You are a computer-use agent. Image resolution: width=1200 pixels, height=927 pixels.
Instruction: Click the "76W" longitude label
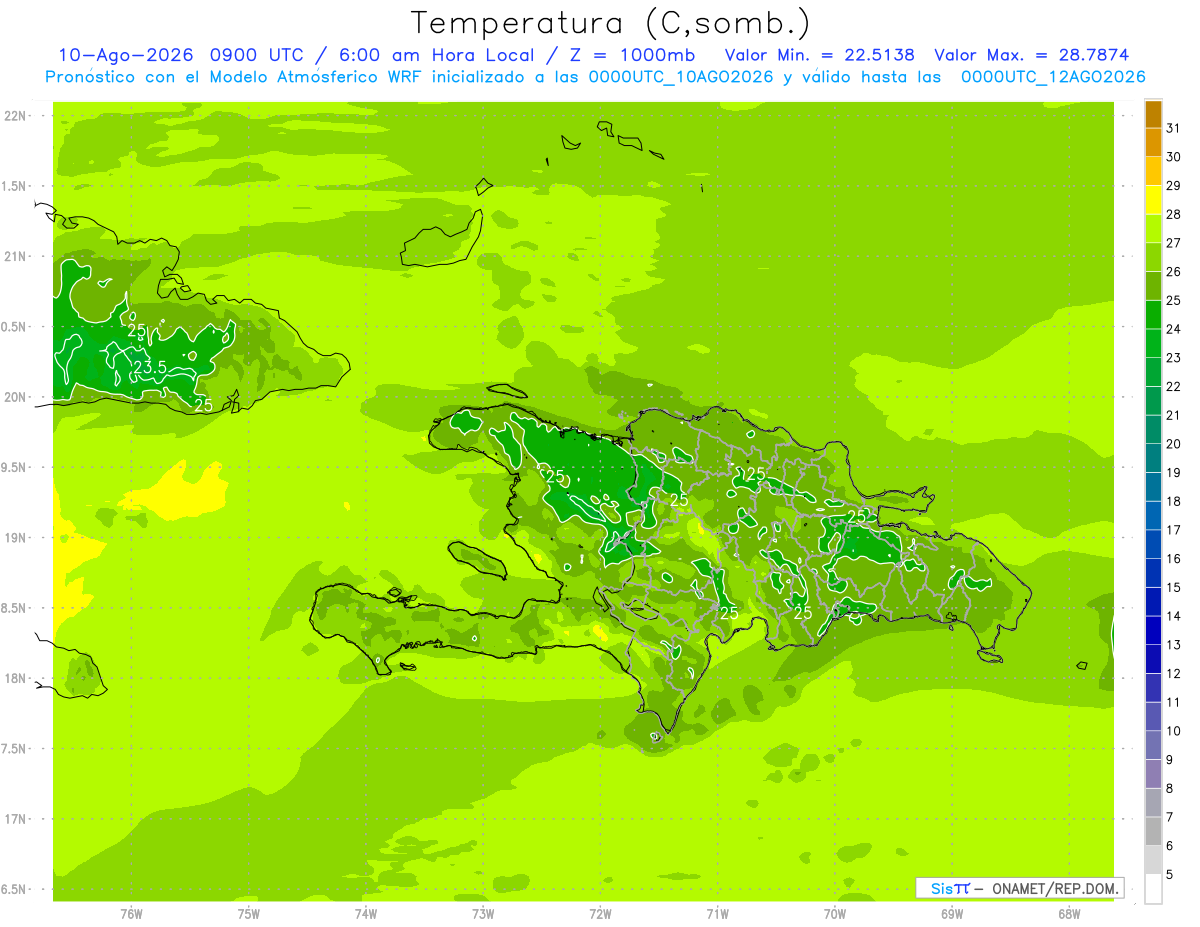[131, 914]
